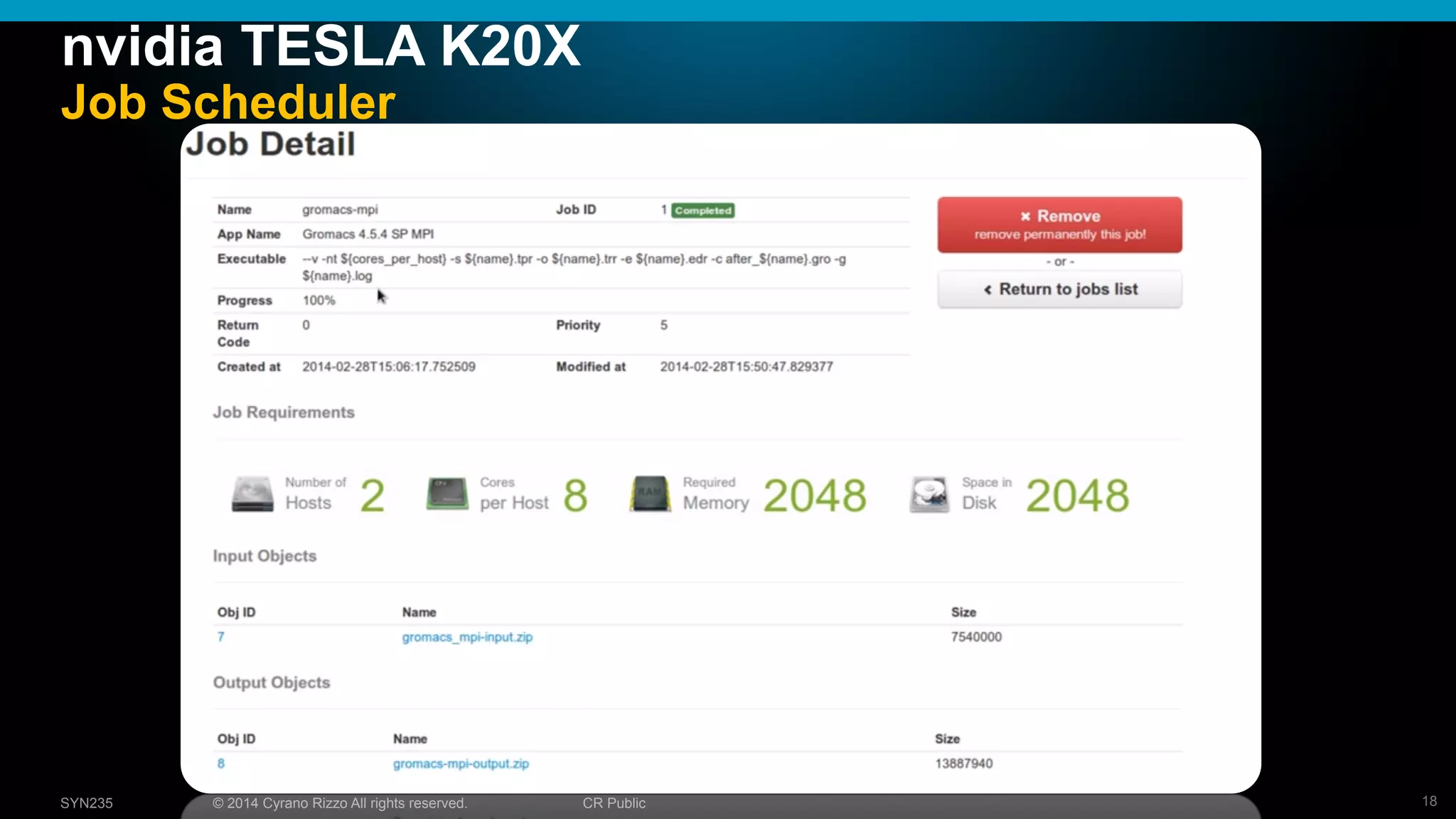Click the Return Code value 0

pyautogui.click(x=306, y=325)
